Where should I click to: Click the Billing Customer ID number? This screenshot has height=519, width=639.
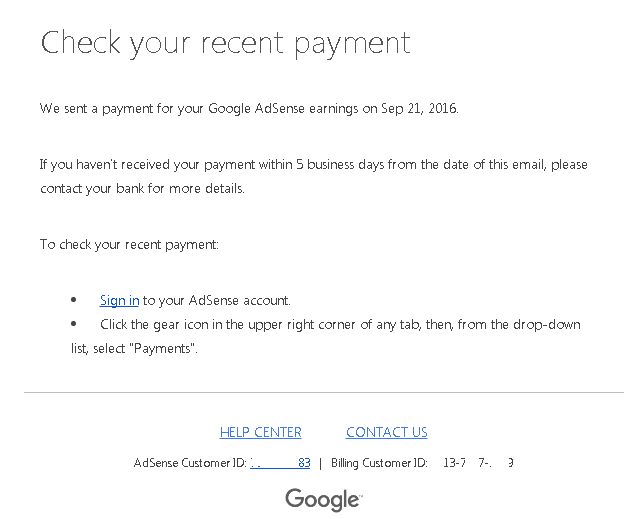click(x=478, y=463)
